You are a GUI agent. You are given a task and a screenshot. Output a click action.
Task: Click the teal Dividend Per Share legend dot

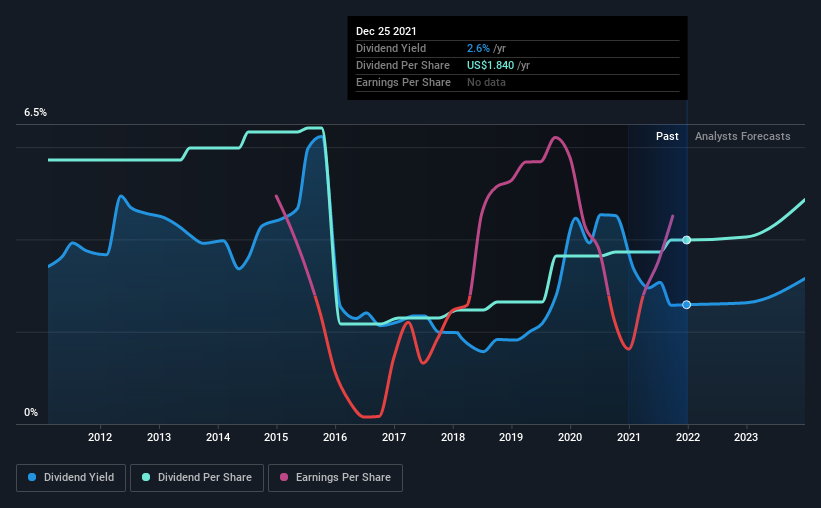[146, 477]
